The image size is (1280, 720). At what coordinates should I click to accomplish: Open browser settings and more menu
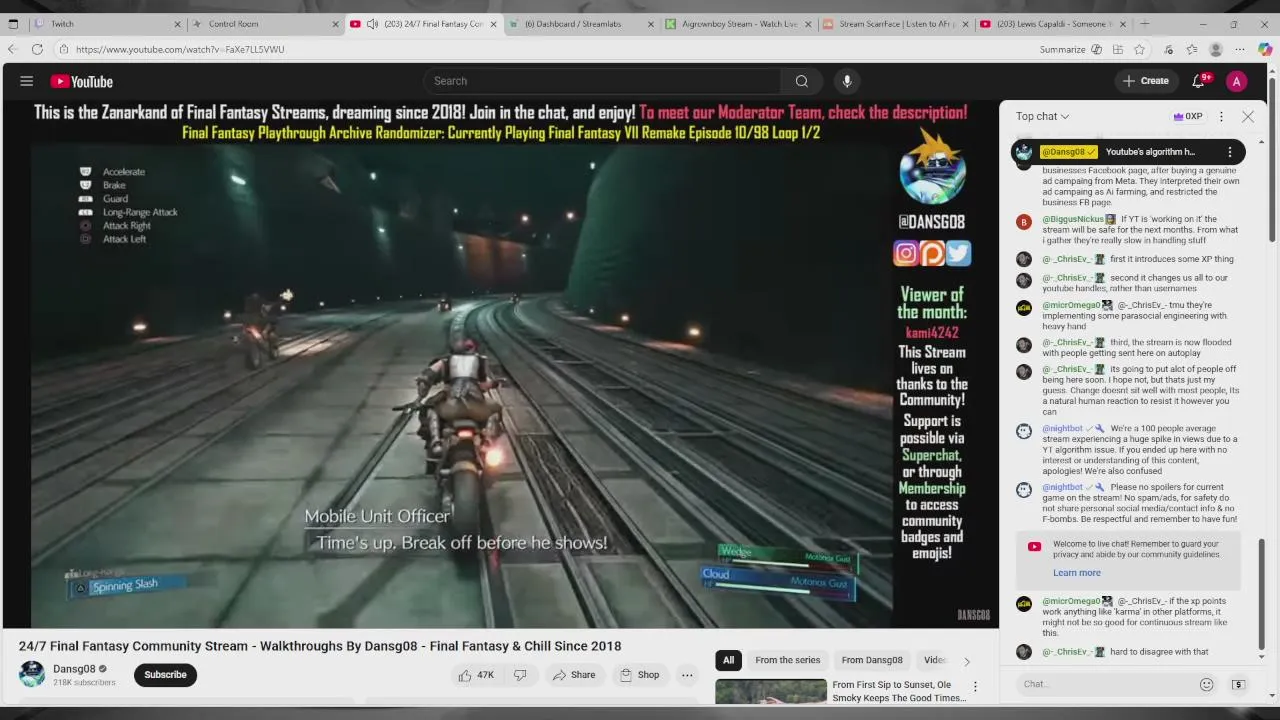(x=1240, y=49)
